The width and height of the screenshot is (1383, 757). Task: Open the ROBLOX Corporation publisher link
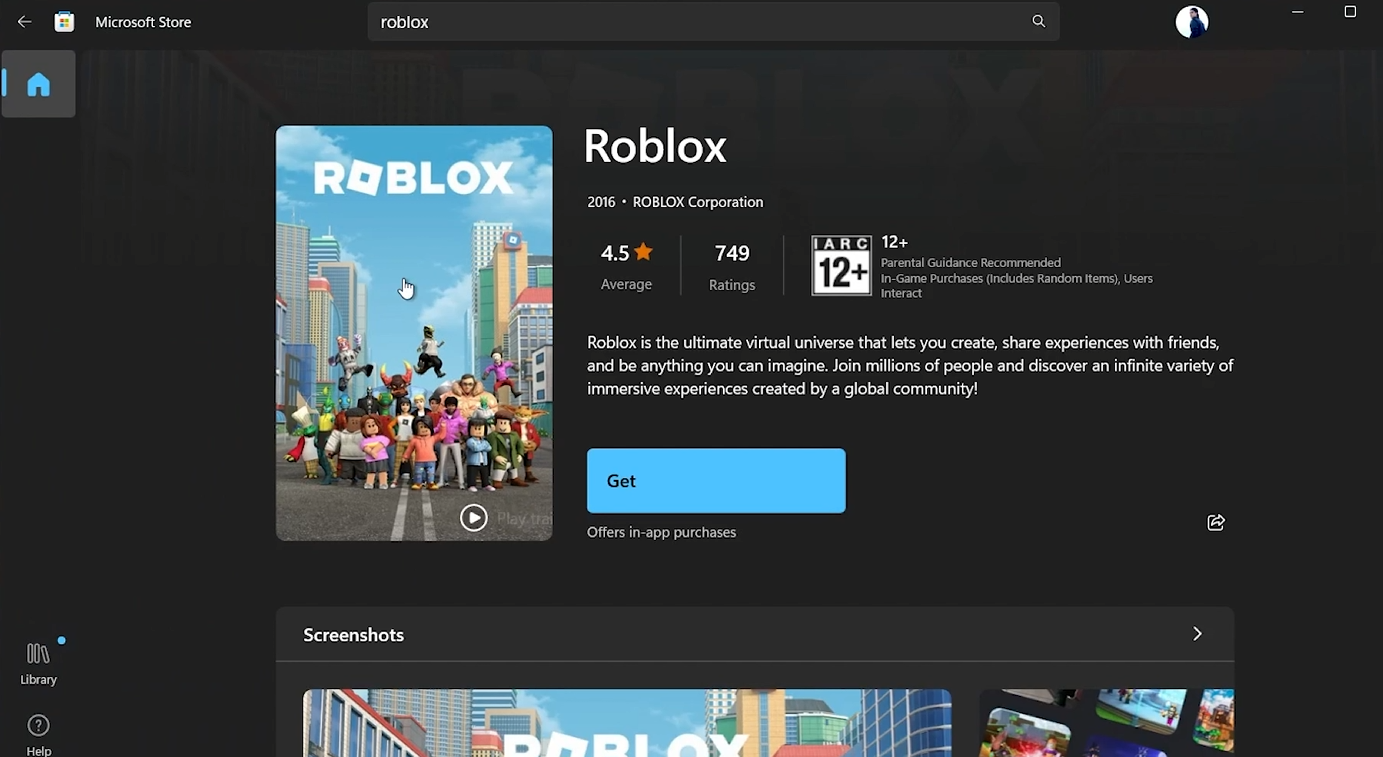(x=698, y=202)
